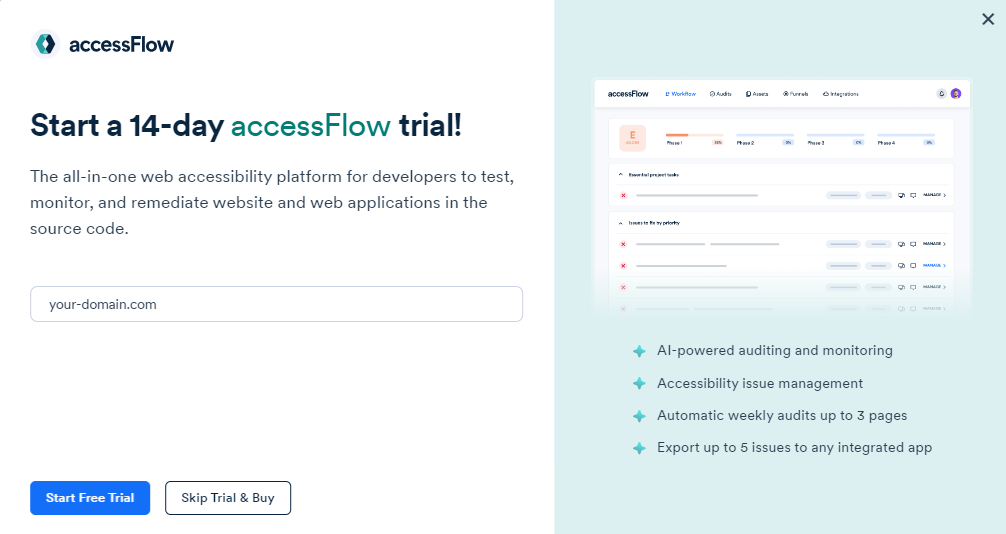Click the sparkle icon beside AI-powered auditing
The width and height of the screenshot is (1006, 534).
639,352
